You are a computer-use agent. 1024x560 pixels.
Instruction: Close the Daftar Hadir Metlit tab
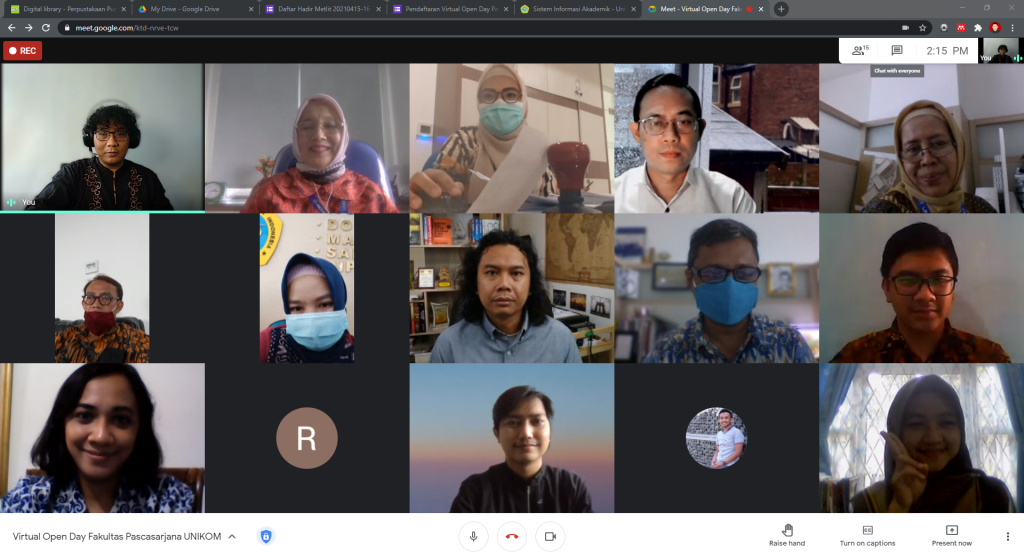click(x=378, y=9)
